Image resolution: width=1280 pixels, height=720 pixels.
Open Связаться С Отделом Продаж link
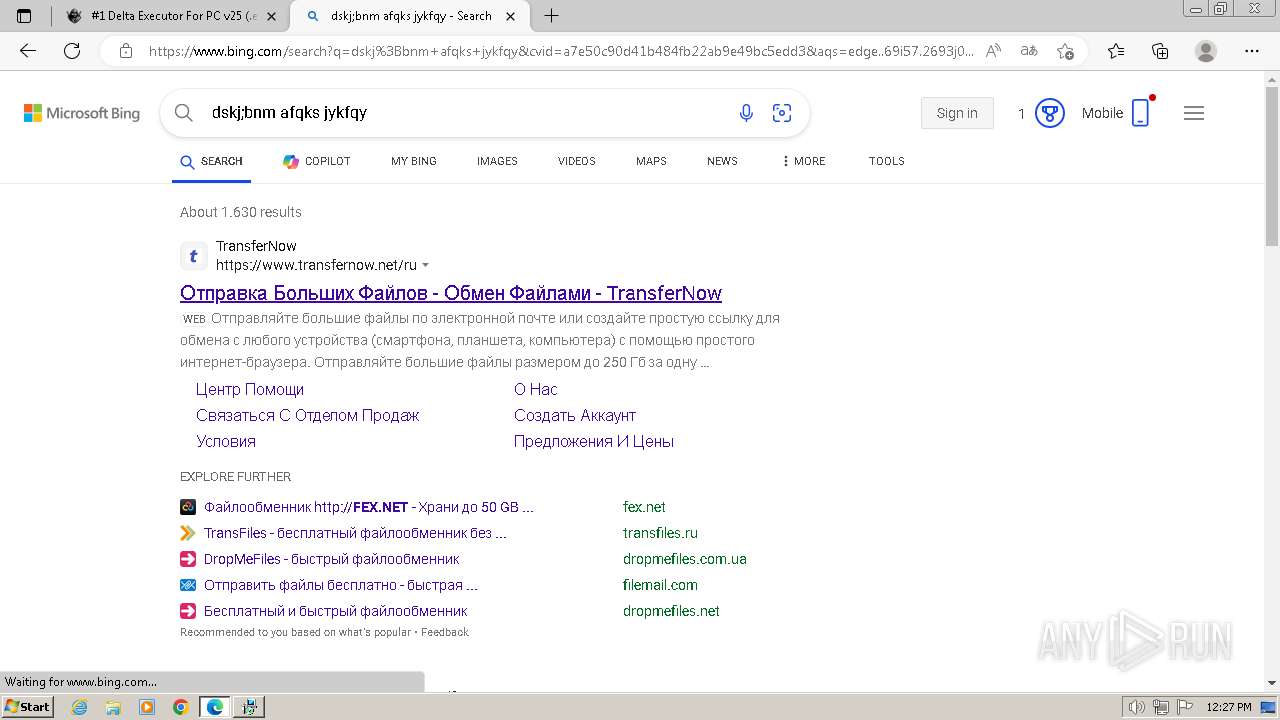[308, 415]
